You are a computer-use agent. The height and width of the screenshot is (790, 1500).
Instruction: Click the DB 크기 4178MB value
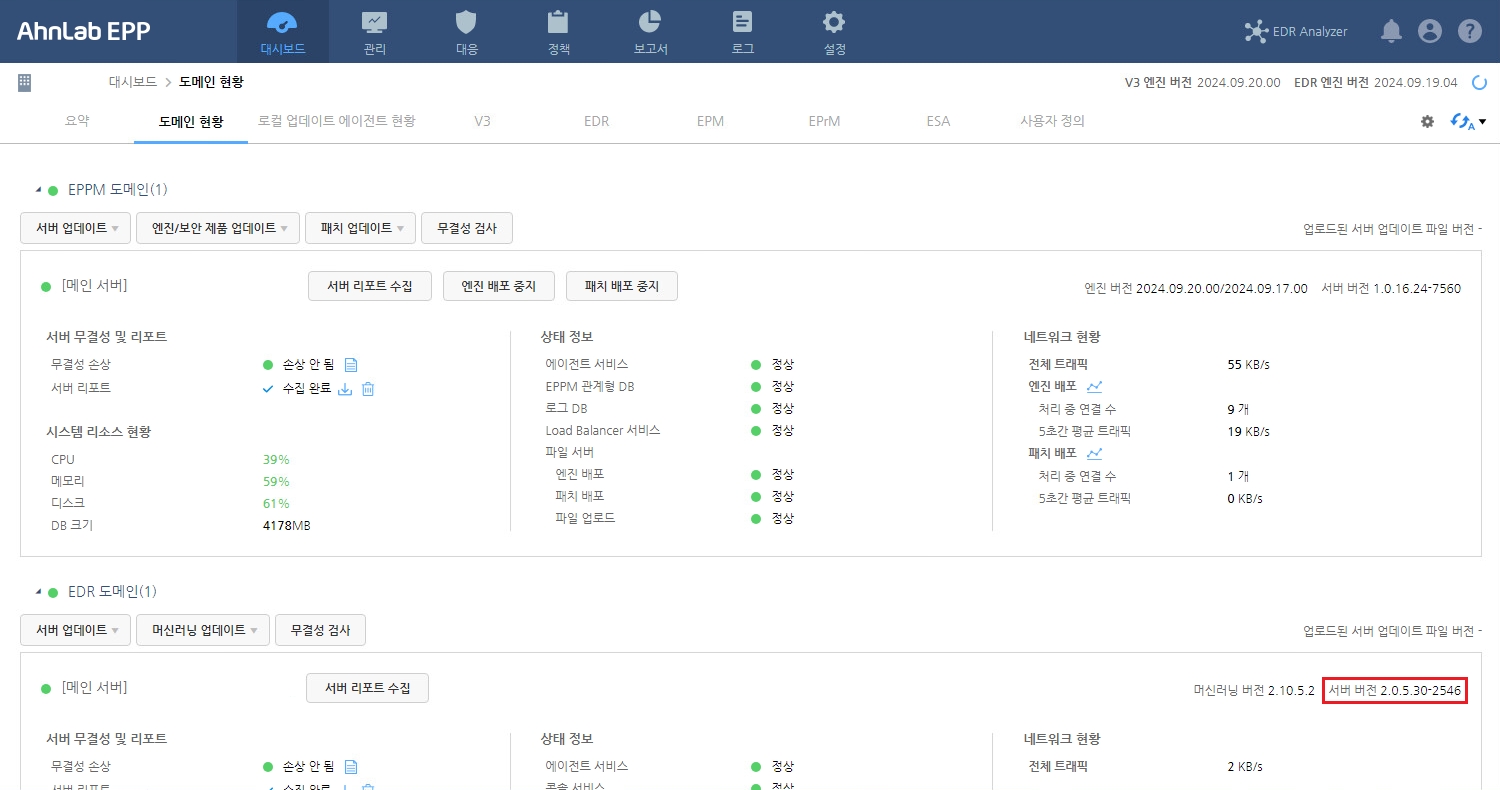[287, 525]
